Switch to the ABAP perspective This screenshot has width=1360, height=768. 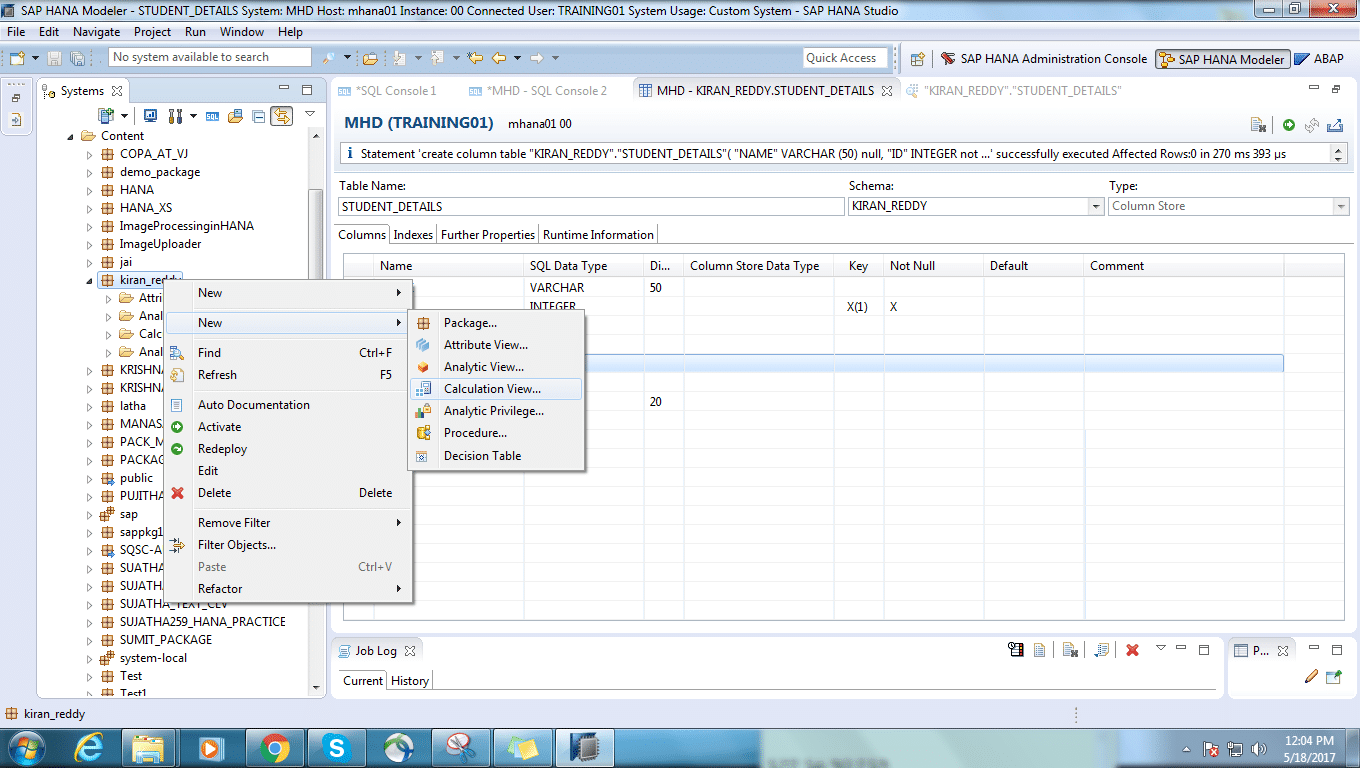1319,59
